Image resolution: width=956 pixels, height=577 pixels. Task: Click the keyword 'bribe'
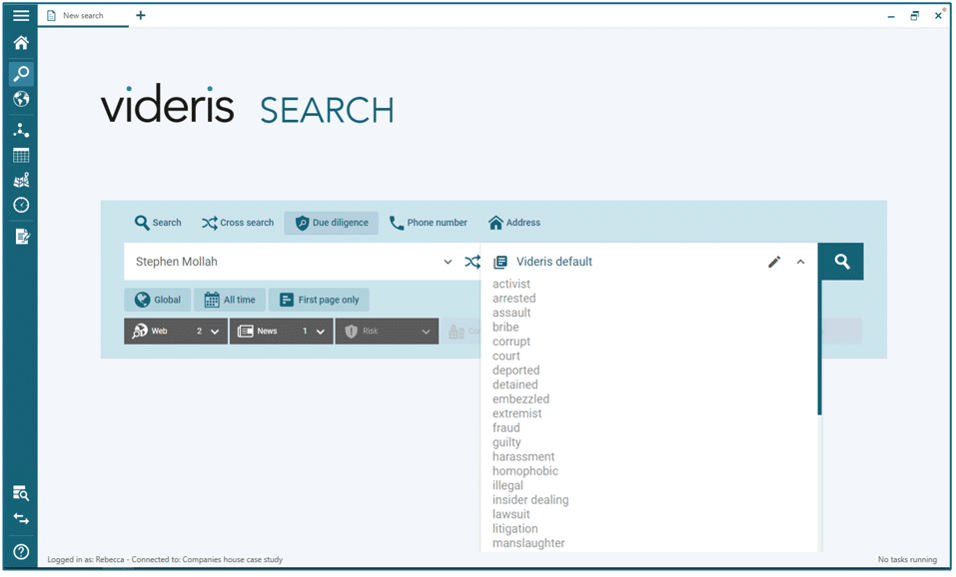pos(505,327)
